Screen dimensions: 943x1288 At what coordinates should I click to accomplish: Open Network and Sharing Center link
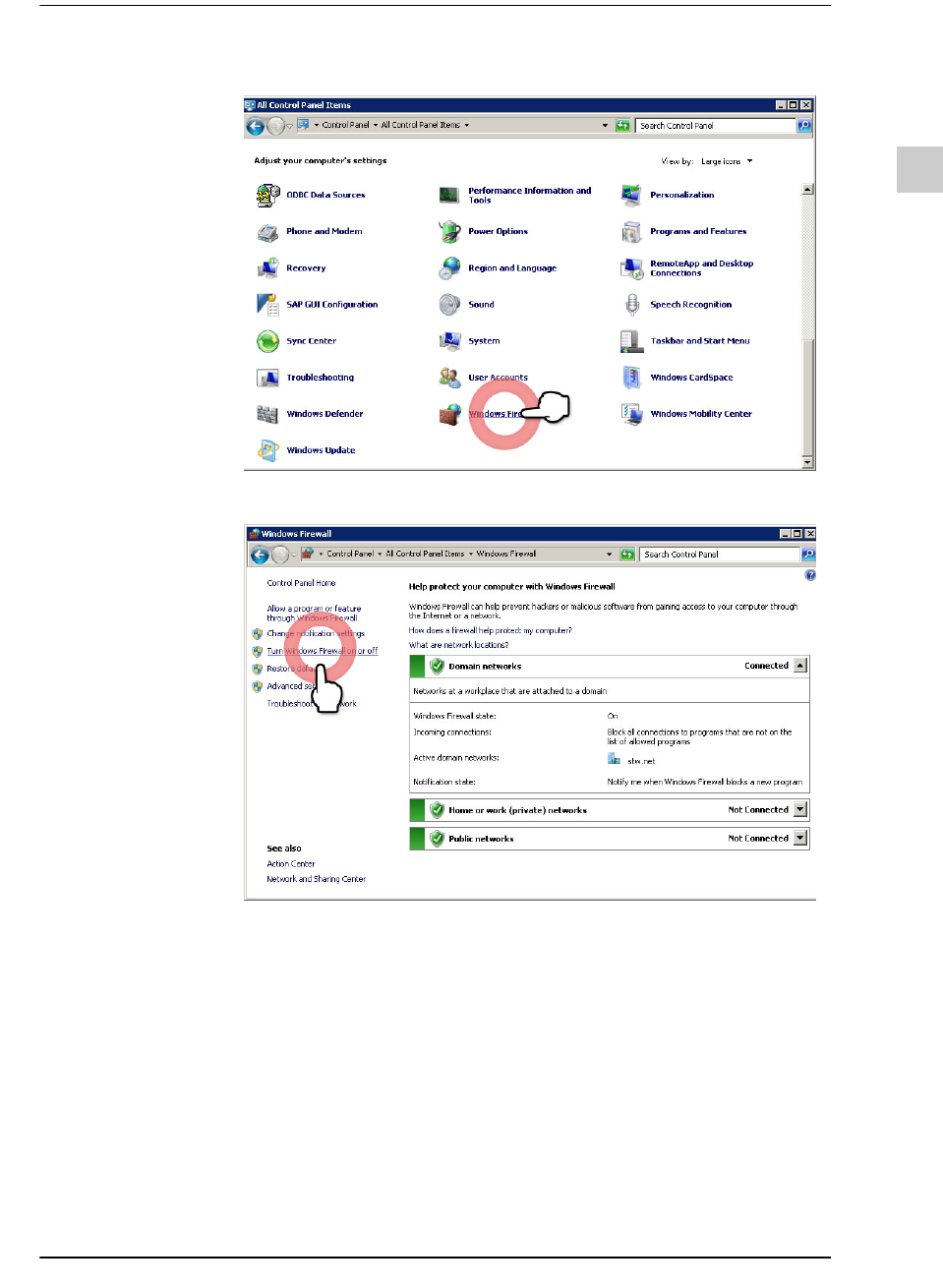click(316, 880)
